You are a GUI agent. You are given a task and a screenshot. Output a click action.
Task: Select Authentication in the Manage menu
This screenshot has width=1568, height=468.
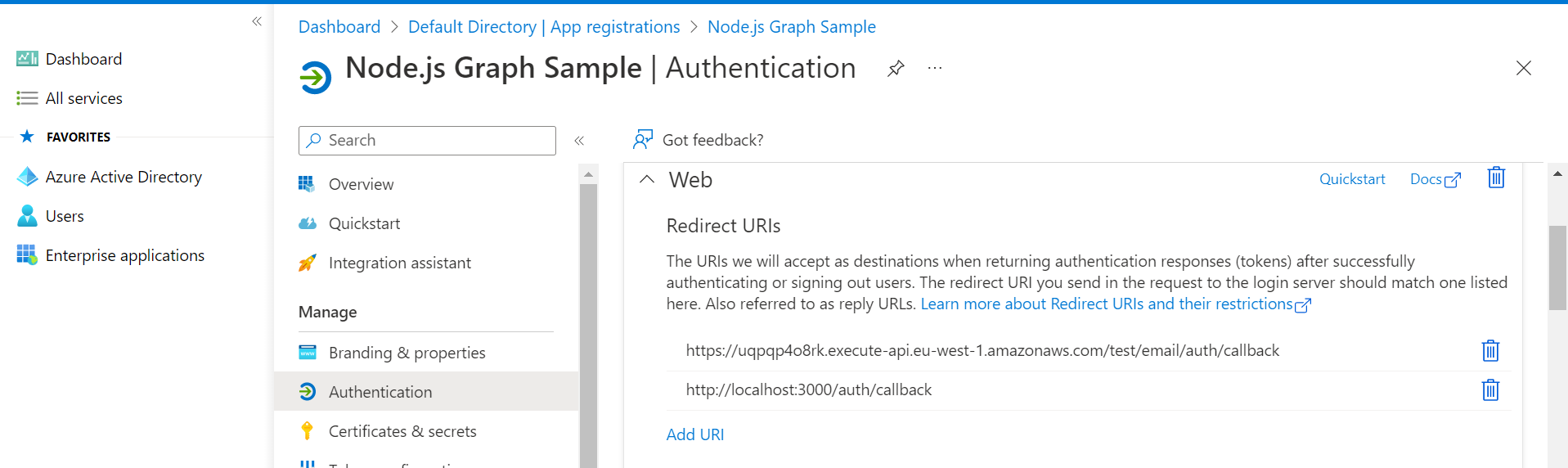pos(426,392)
